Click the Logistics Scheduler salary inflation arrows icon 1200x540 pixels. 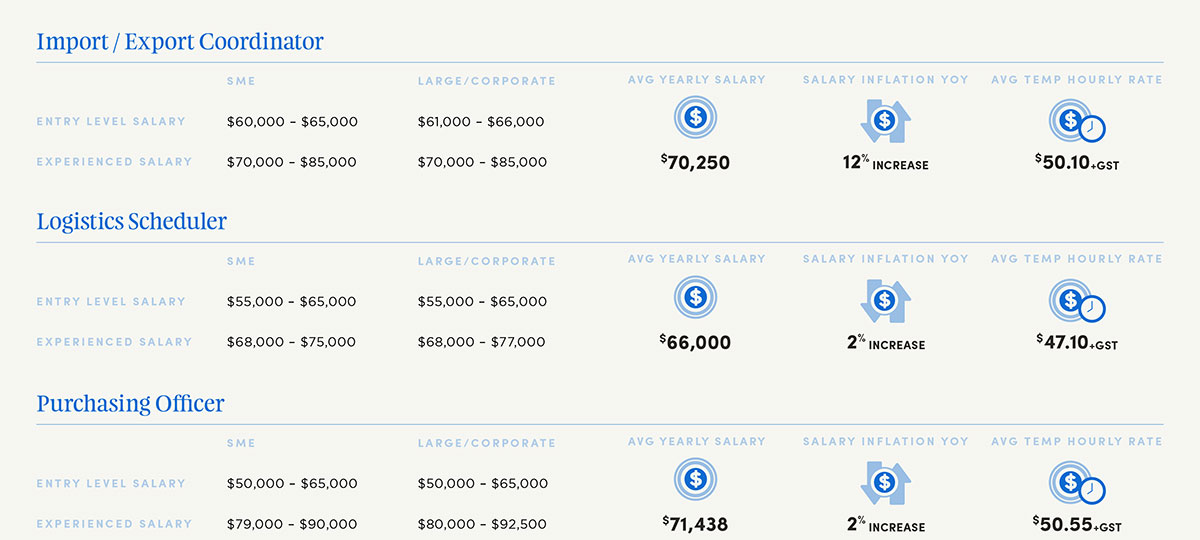point(884,300)
